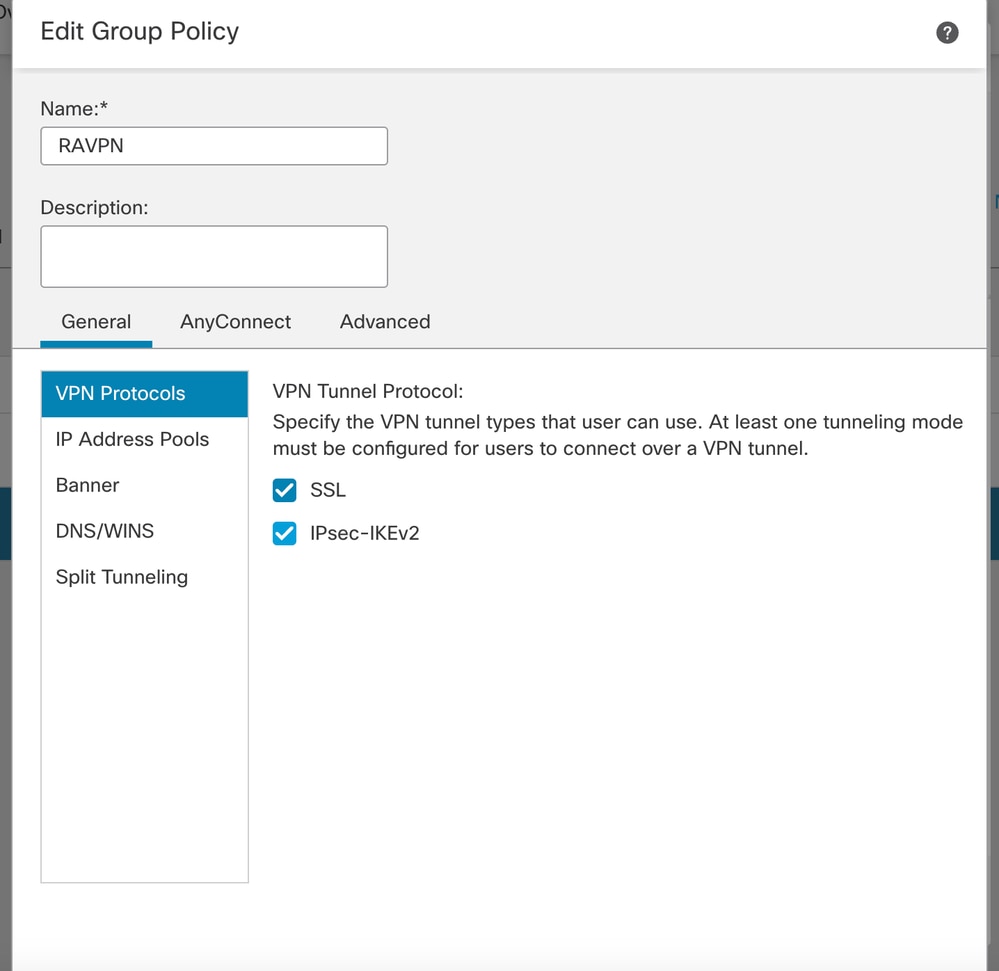Open the DNS/WINS section
The height and width of the screenshot is (971, 999).
tap(145, 531)
